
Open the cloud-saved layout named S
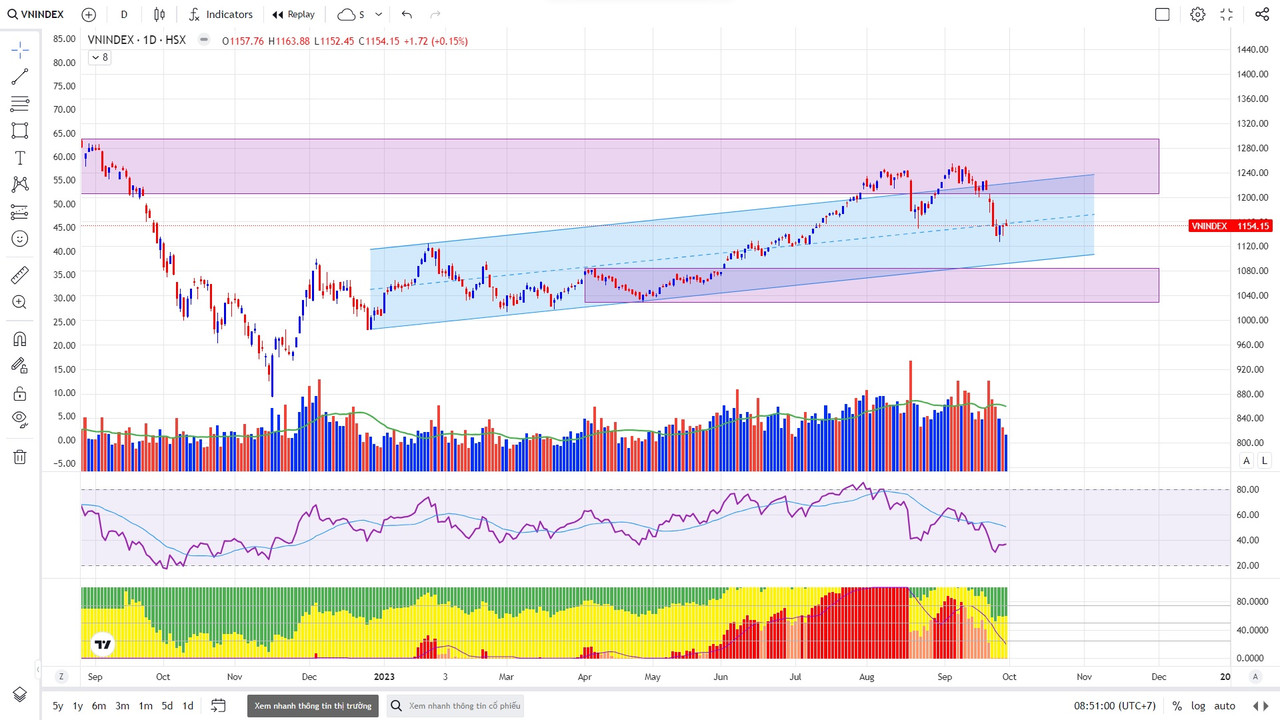350,14
